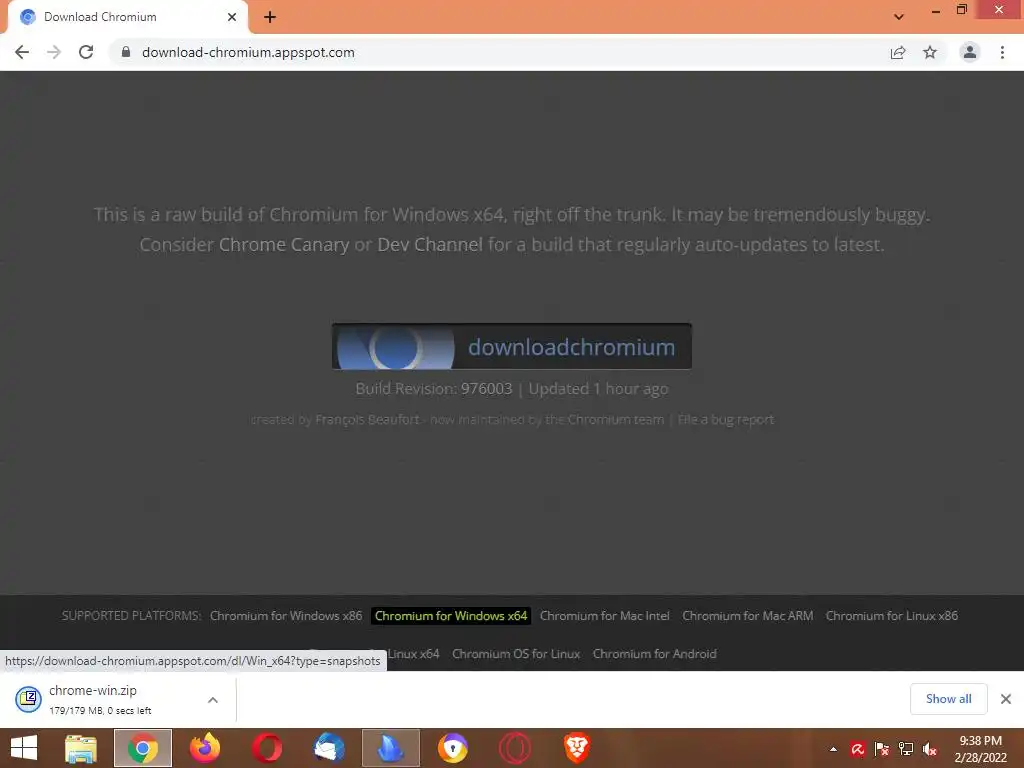
Task: Open Action Center flag tray icon
Action: click(x=882, y=749)
